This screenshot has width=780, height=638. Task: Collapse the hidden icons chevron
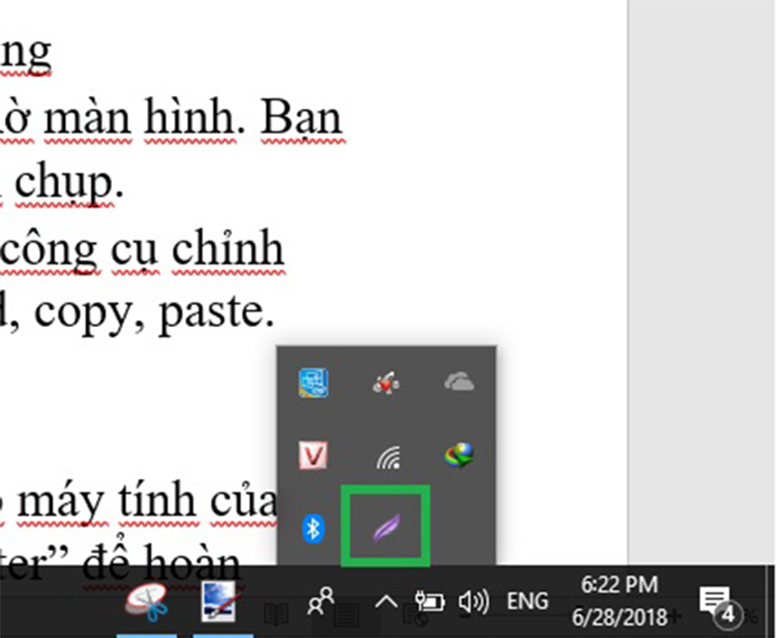pos(386,602)
